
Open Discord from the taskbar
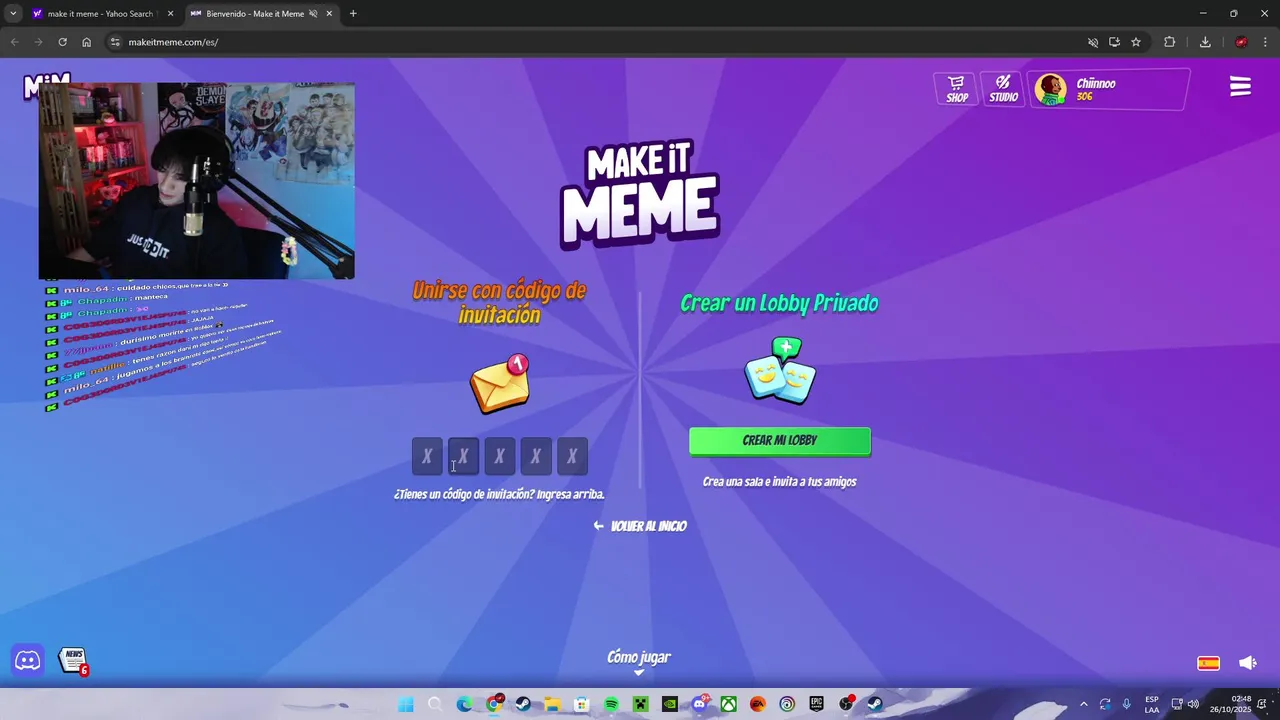[700, 704]
